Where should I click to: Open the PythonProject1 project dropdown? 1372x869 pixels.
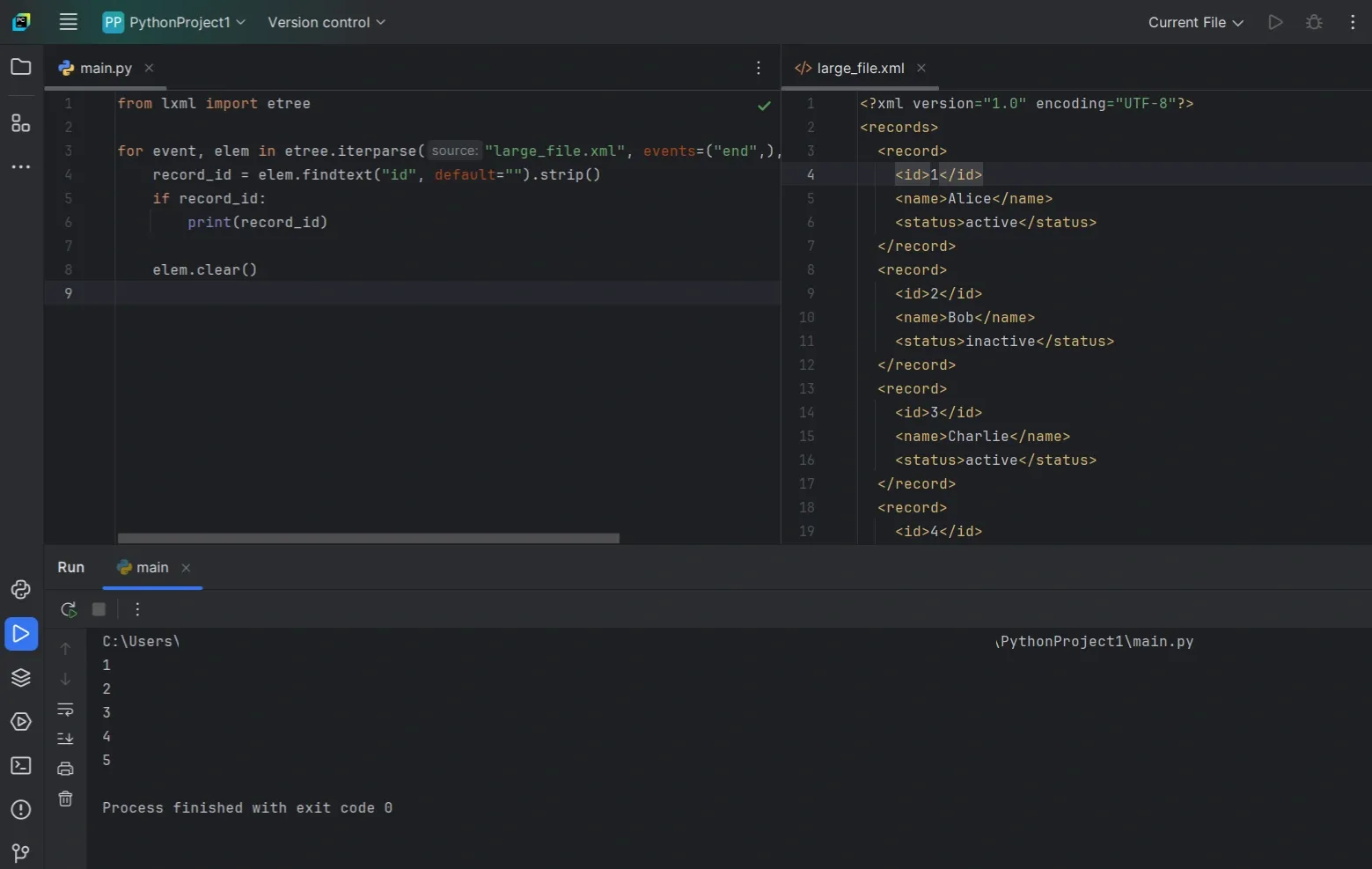[x=172, y=22]
